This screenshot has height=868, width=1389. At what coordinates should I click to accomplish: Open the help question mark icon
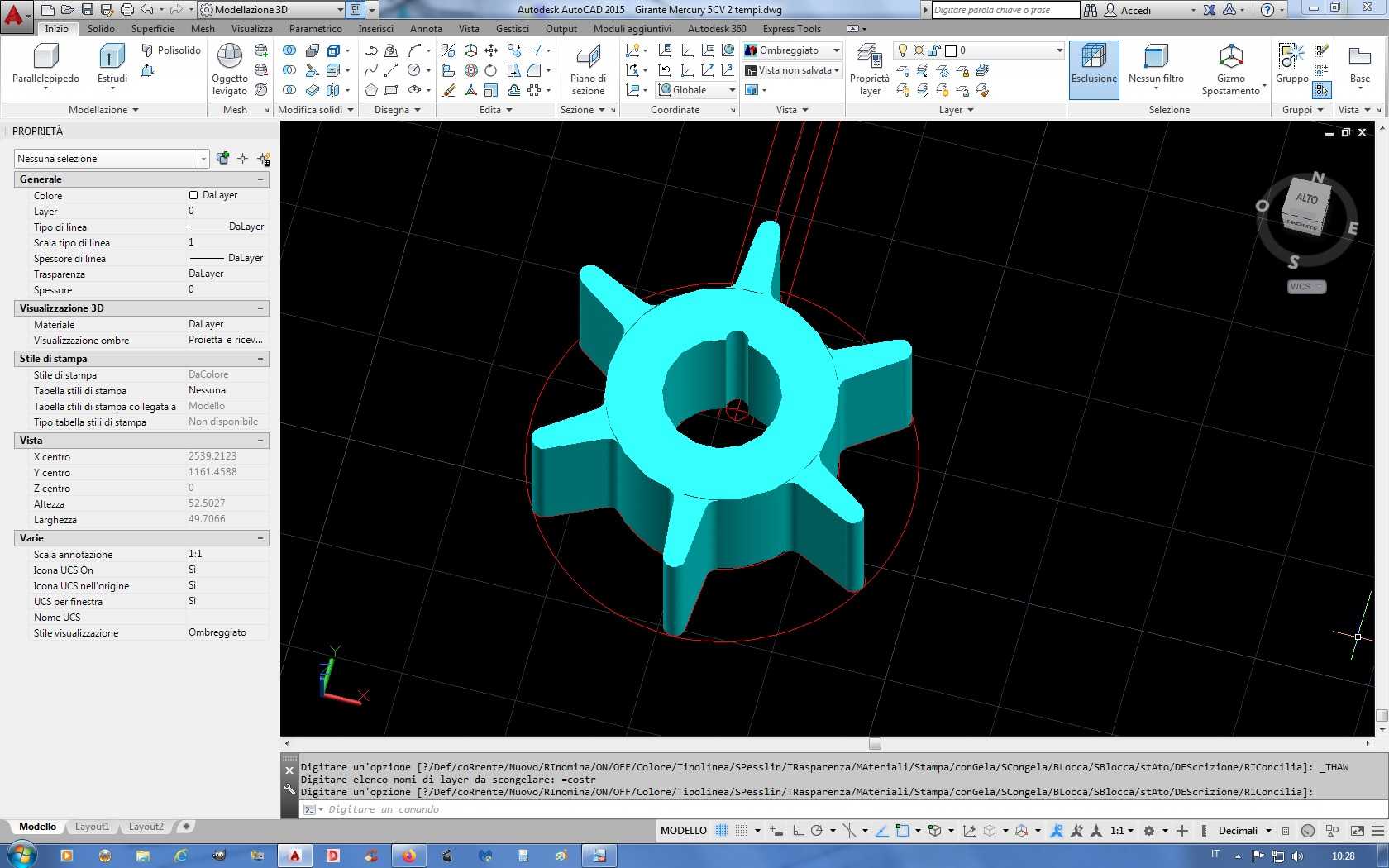(x=1267, y=10)
